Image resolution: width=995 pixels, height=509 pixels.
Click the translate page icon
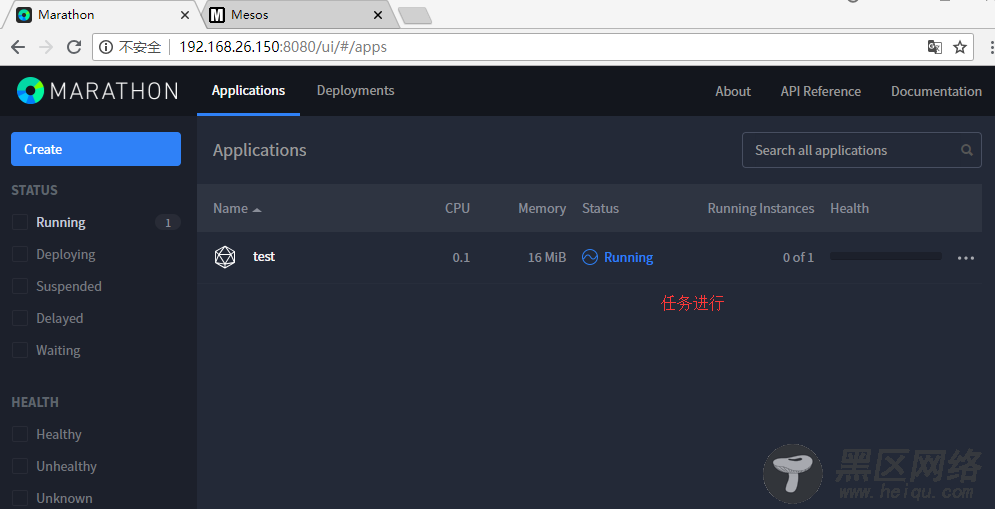click(934, 47)
